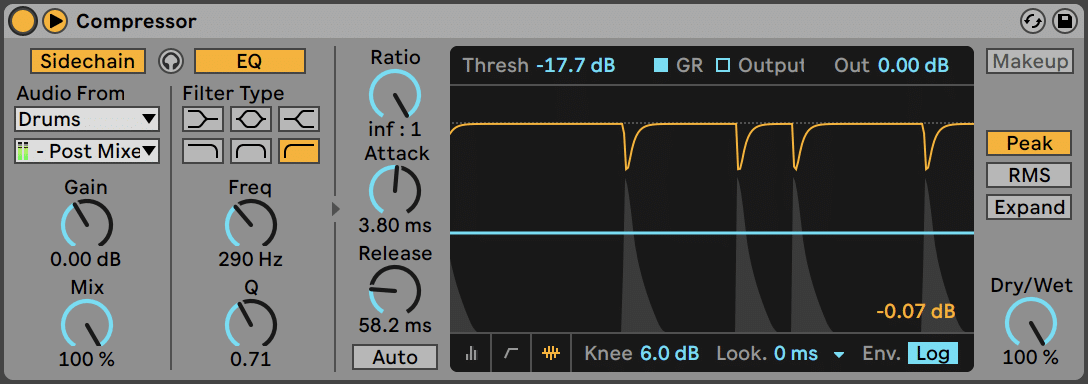Click the 3.80 ms attack value

[395, 226]
